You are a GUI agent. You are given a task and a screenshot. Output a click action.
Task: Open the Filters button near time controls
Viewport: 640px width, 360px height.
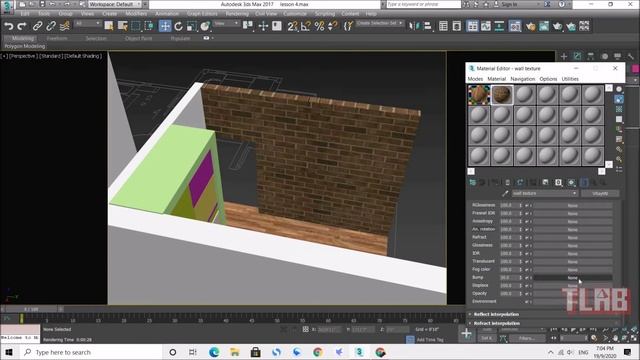(527, 338)
